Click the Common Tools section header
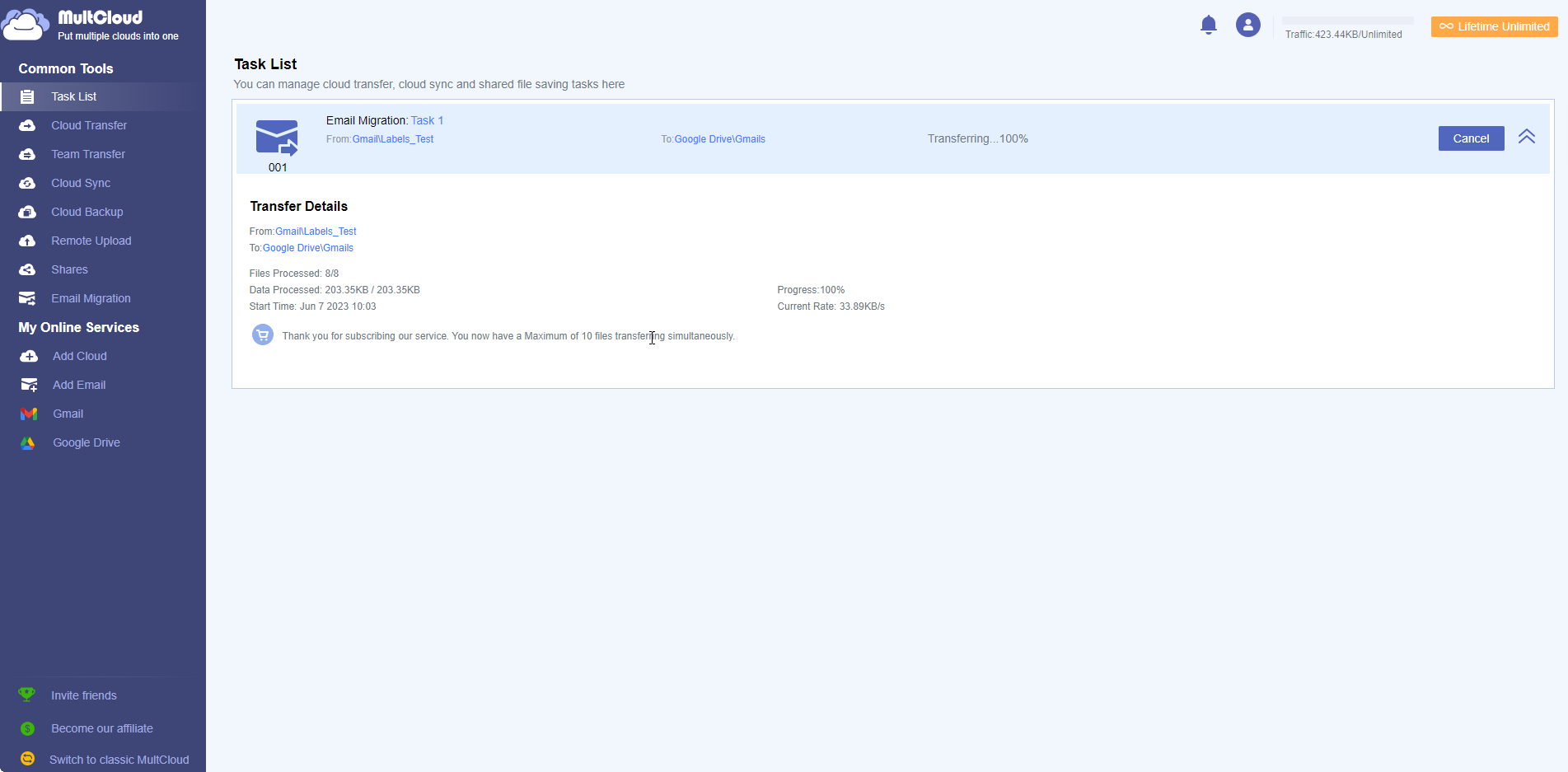Viewport: 1568px width, 772px height. [66, 68]
